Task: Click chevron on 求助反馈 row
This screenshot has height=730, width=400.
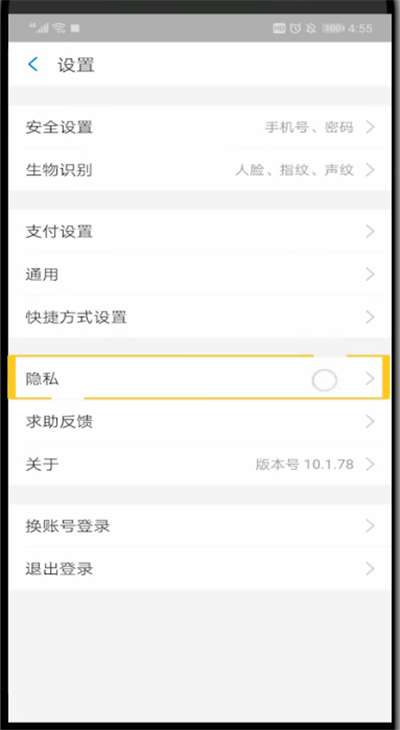Action: 370,422
